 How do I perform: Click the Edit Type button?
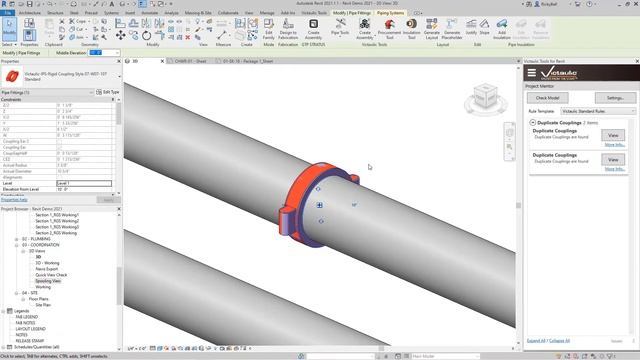click(108, 92)
